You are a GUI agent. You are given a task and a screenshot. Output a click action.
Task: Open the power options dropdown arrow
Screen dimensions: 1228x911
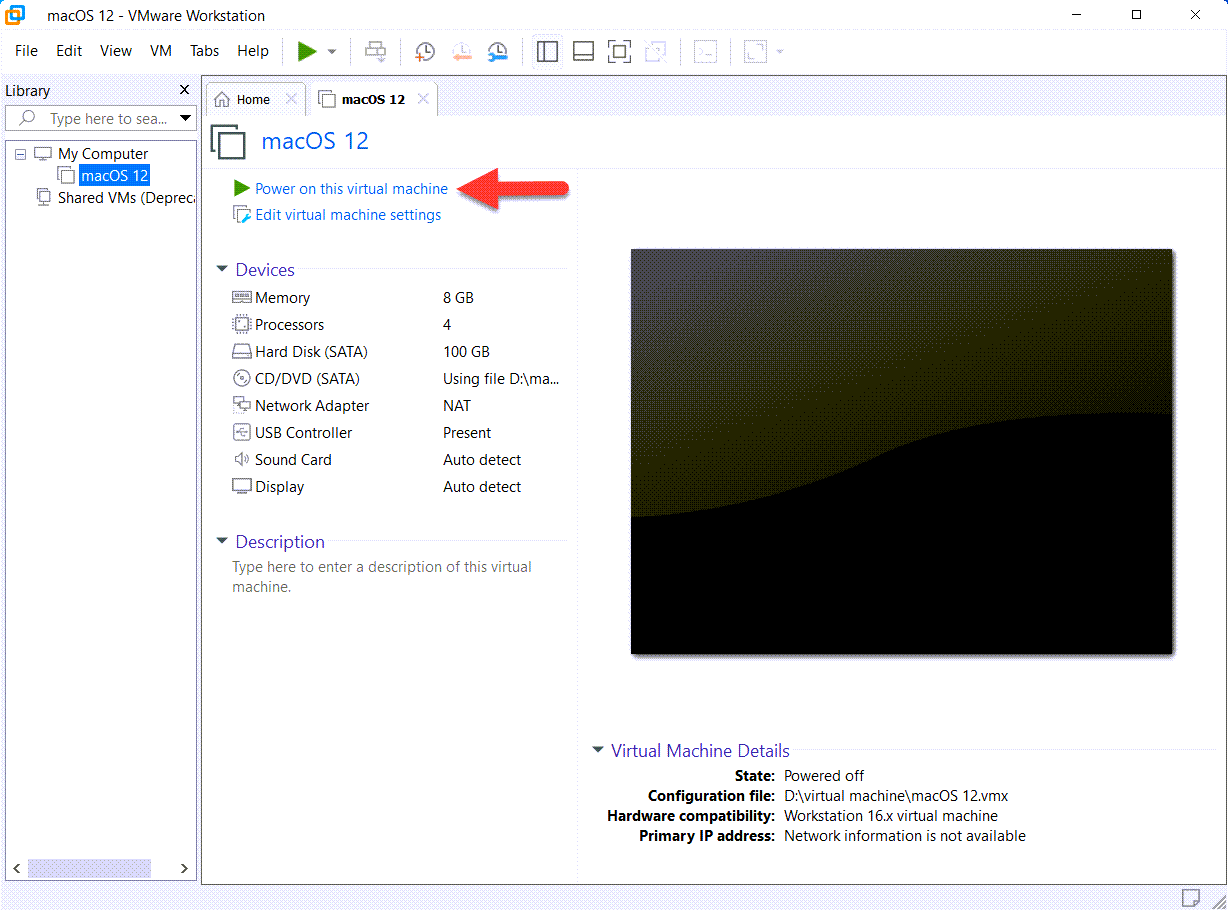click(332, 52)
